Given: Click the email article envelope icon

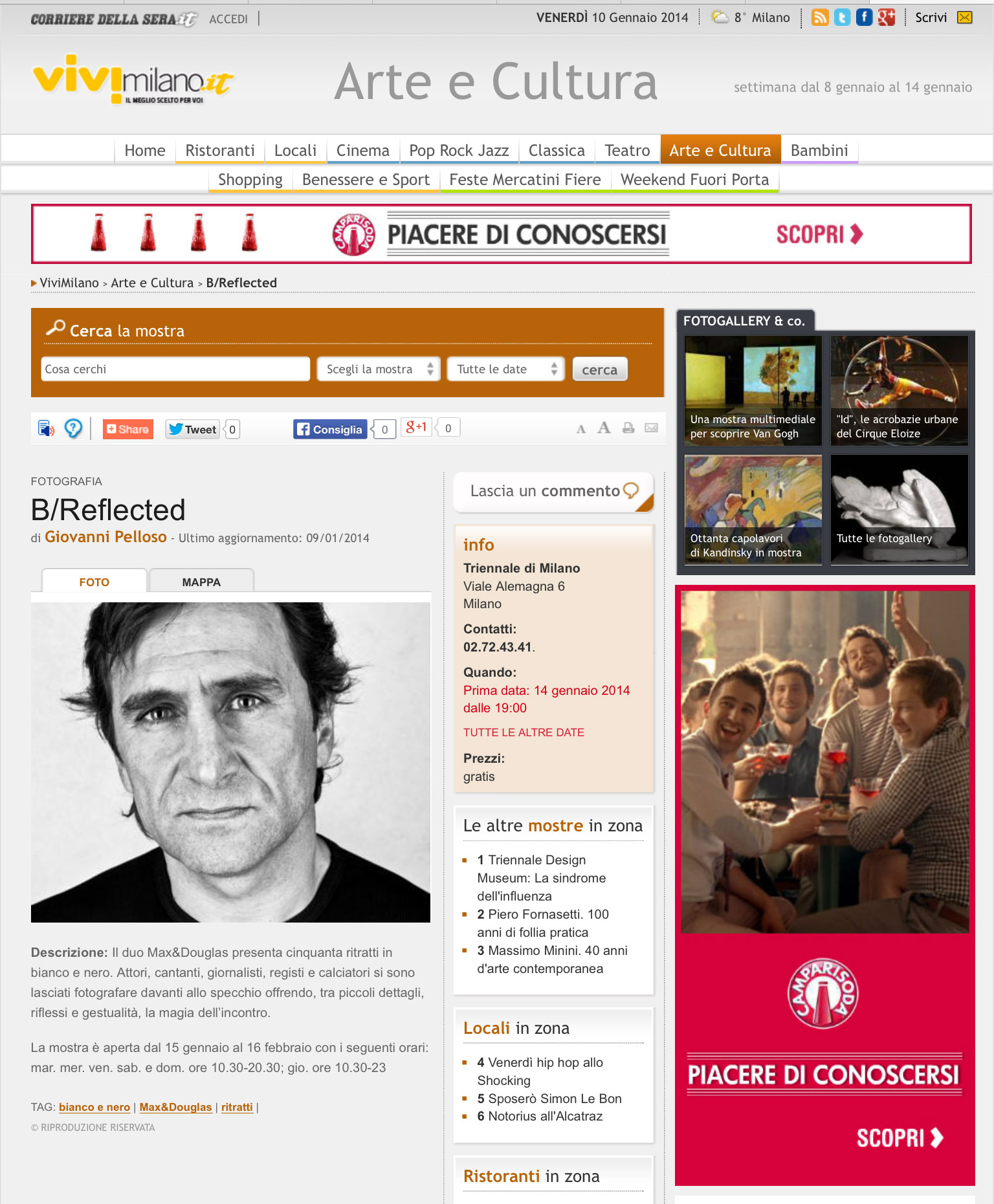Looking at the screenshot, I should 652,428.
